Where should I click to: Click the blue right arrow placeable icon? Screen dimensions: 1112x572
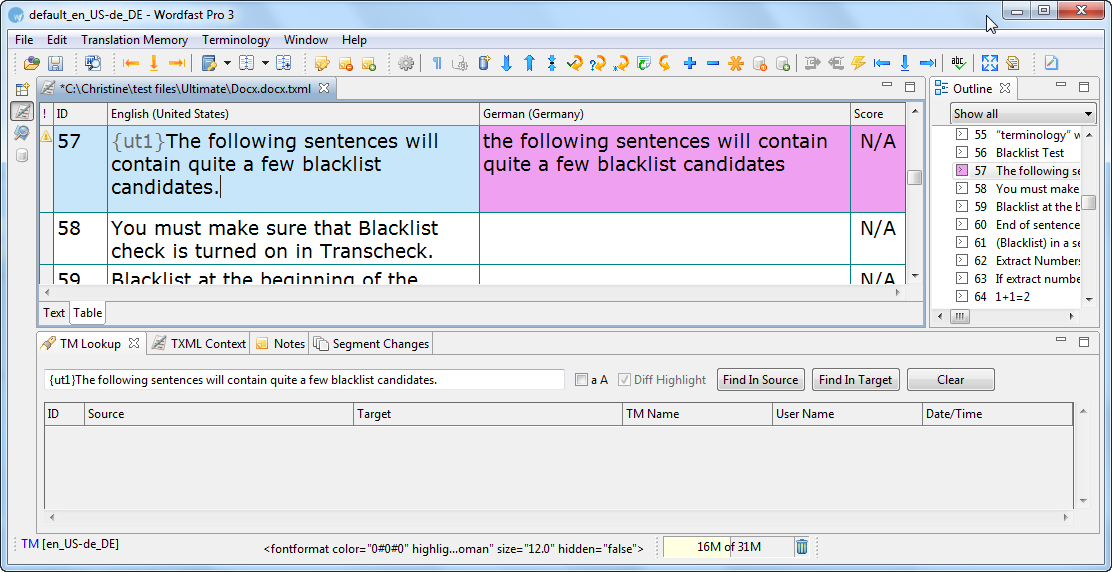928,63
